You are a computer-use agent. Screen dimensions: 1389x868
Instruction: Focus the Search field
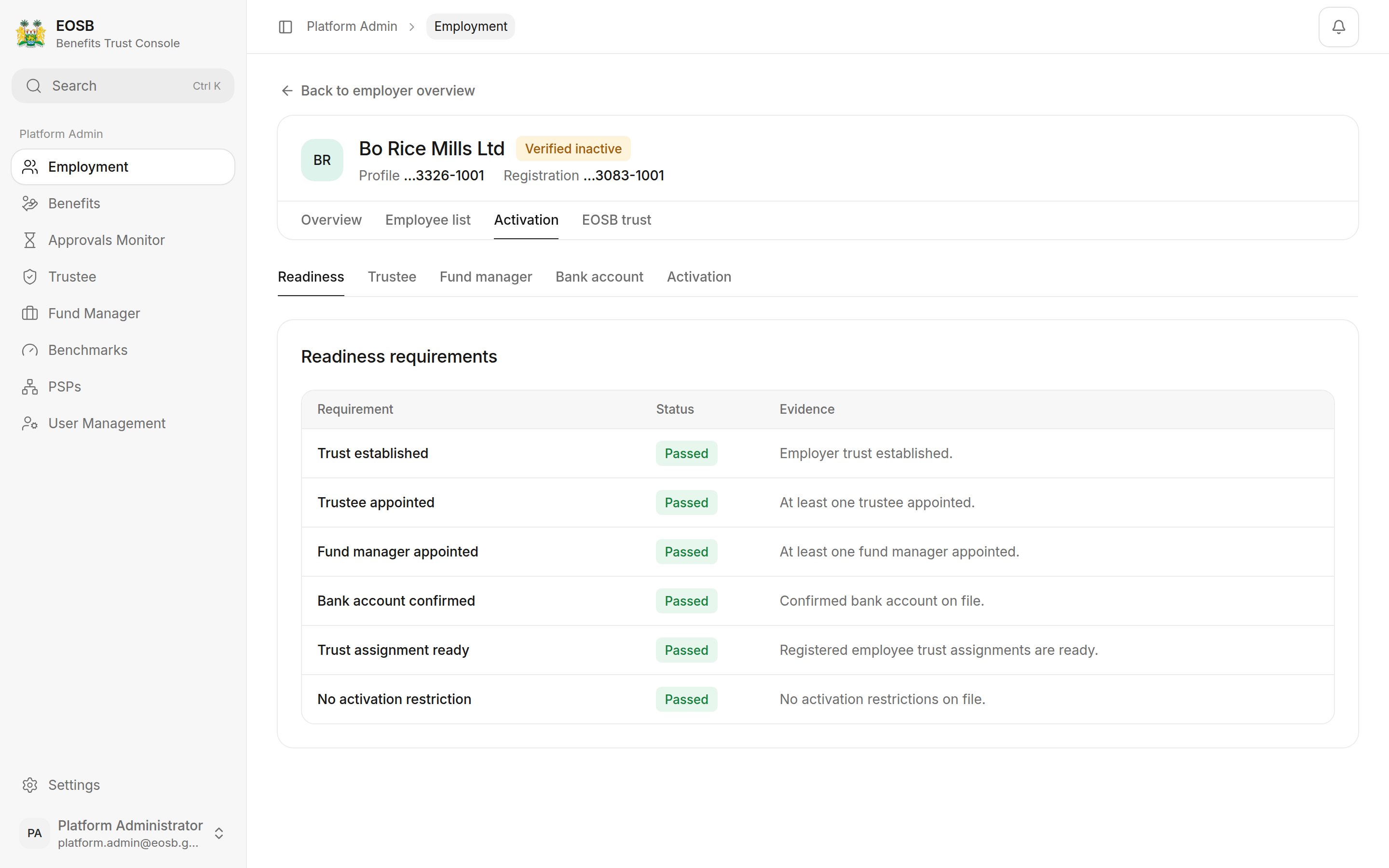pos(123,86)
